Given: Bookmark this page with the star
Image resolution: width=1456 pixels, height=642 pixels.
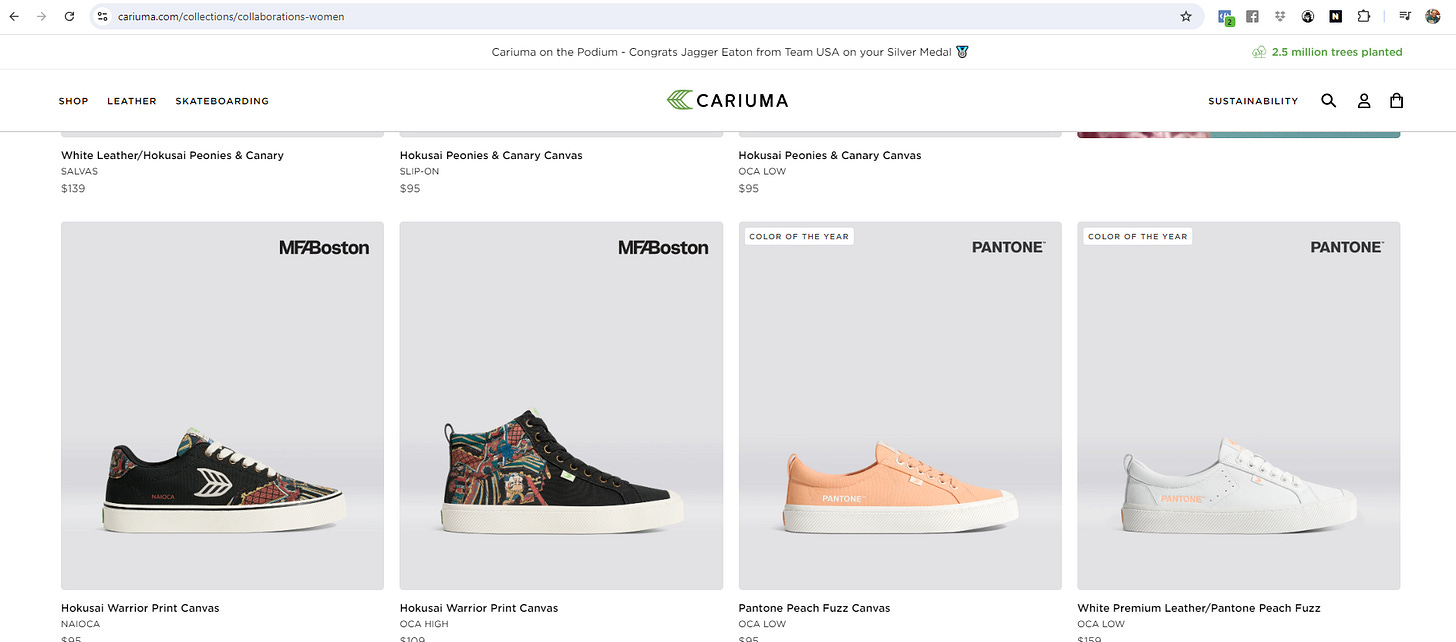Looking at the screenshot, I should click(1186, 16).
